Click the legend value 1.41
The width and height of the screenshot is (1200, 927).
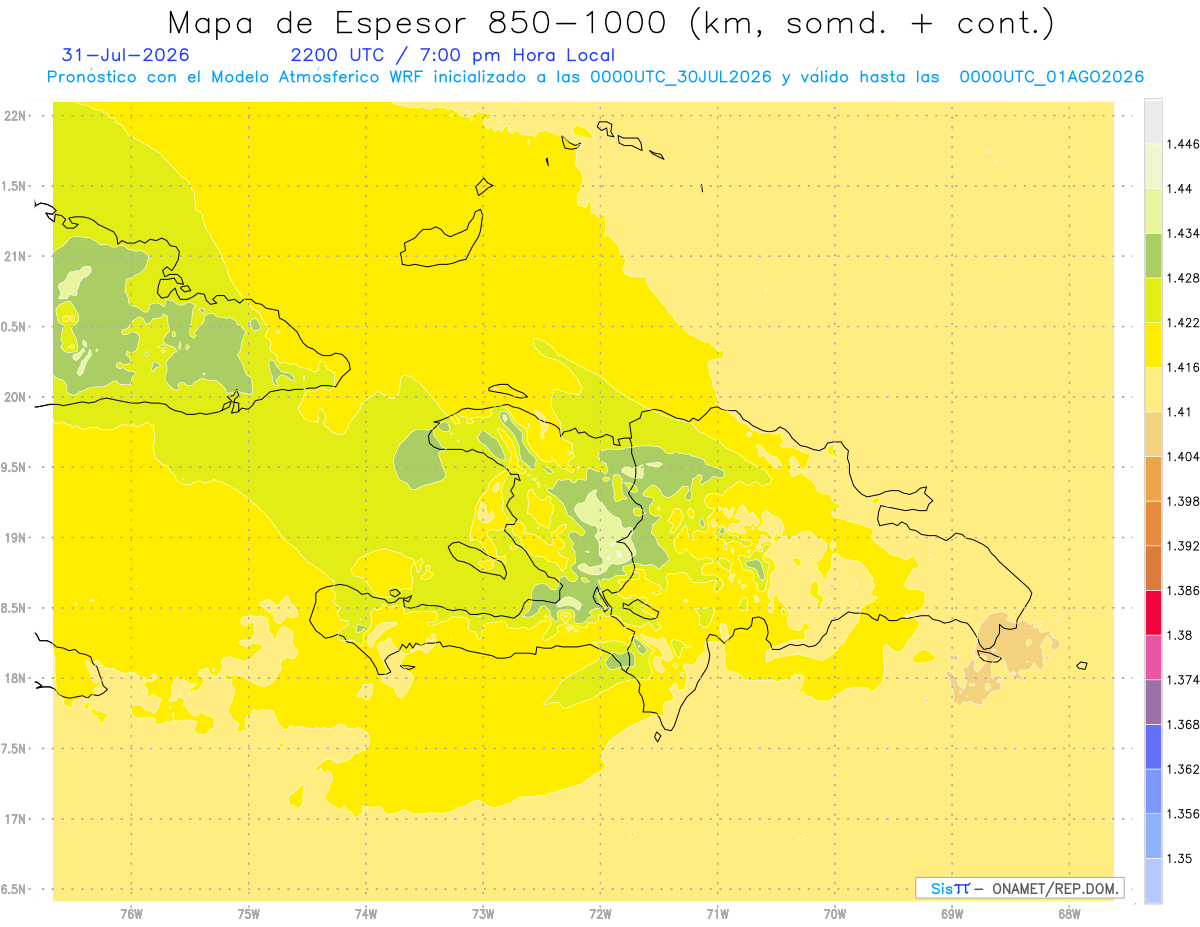click(x=1179, y=412)
